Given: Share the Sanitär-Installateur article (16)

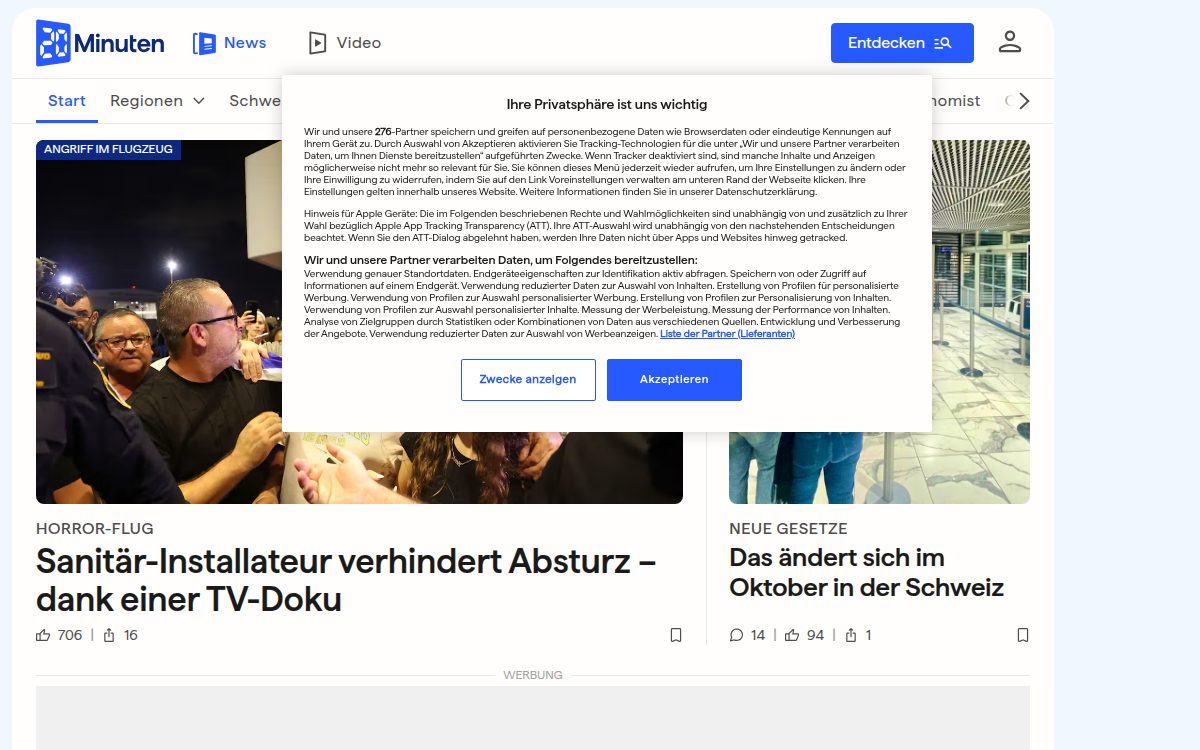Looking at the screenshot, I should (120, 635).
